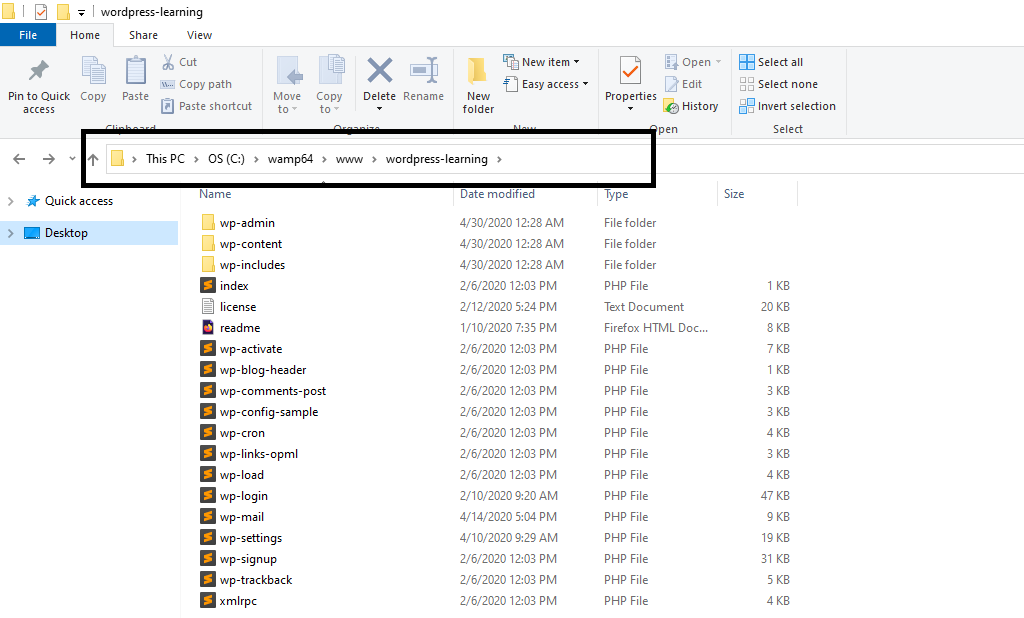Click Pin to Quick access icon
1024x618 pixels.
[x=39, y=71]
